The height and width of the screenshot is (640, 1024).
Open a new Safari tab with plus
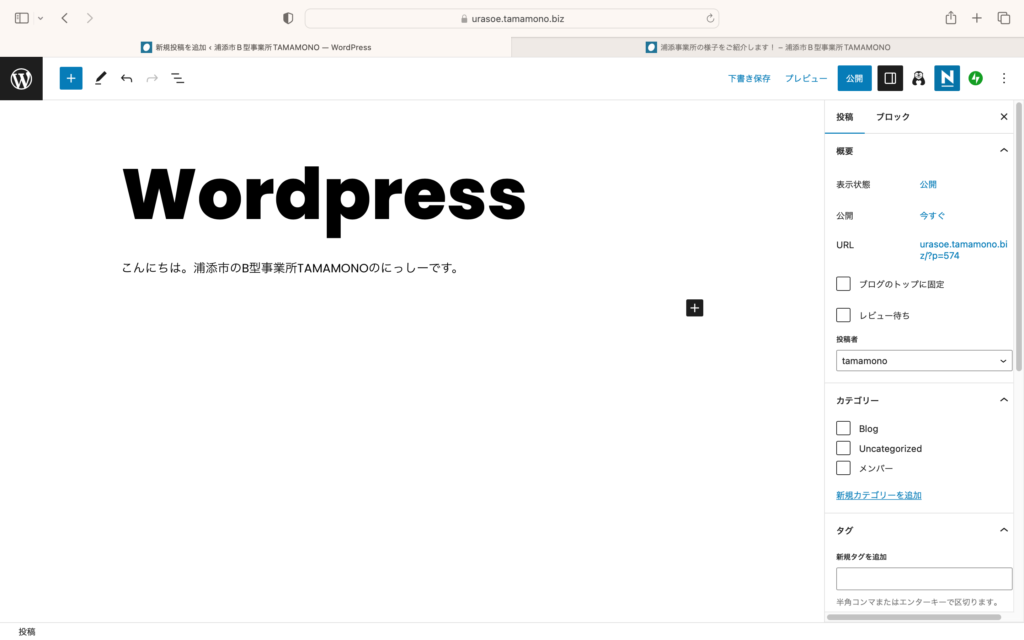coord(976,18)
